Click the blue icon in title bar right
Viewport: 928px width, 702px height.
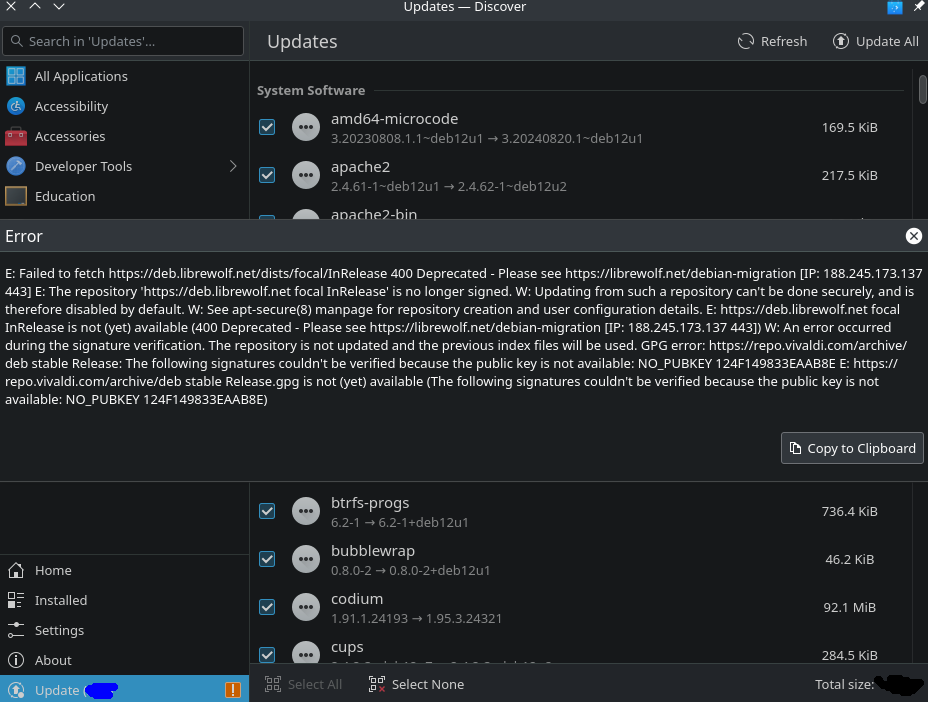(x=895, y=7)
